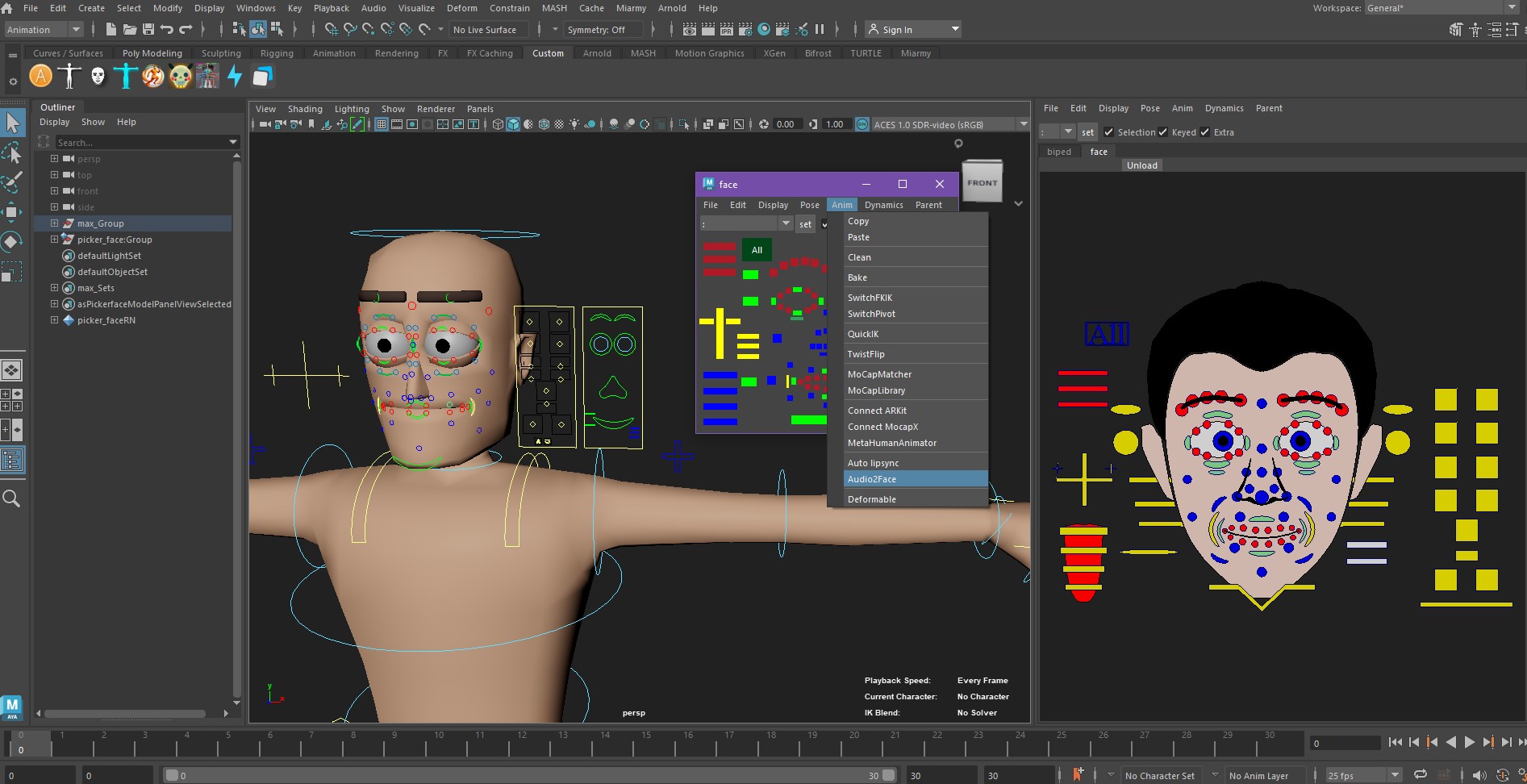Toggle loop playback icon in bottom bar

point(1421,775)
